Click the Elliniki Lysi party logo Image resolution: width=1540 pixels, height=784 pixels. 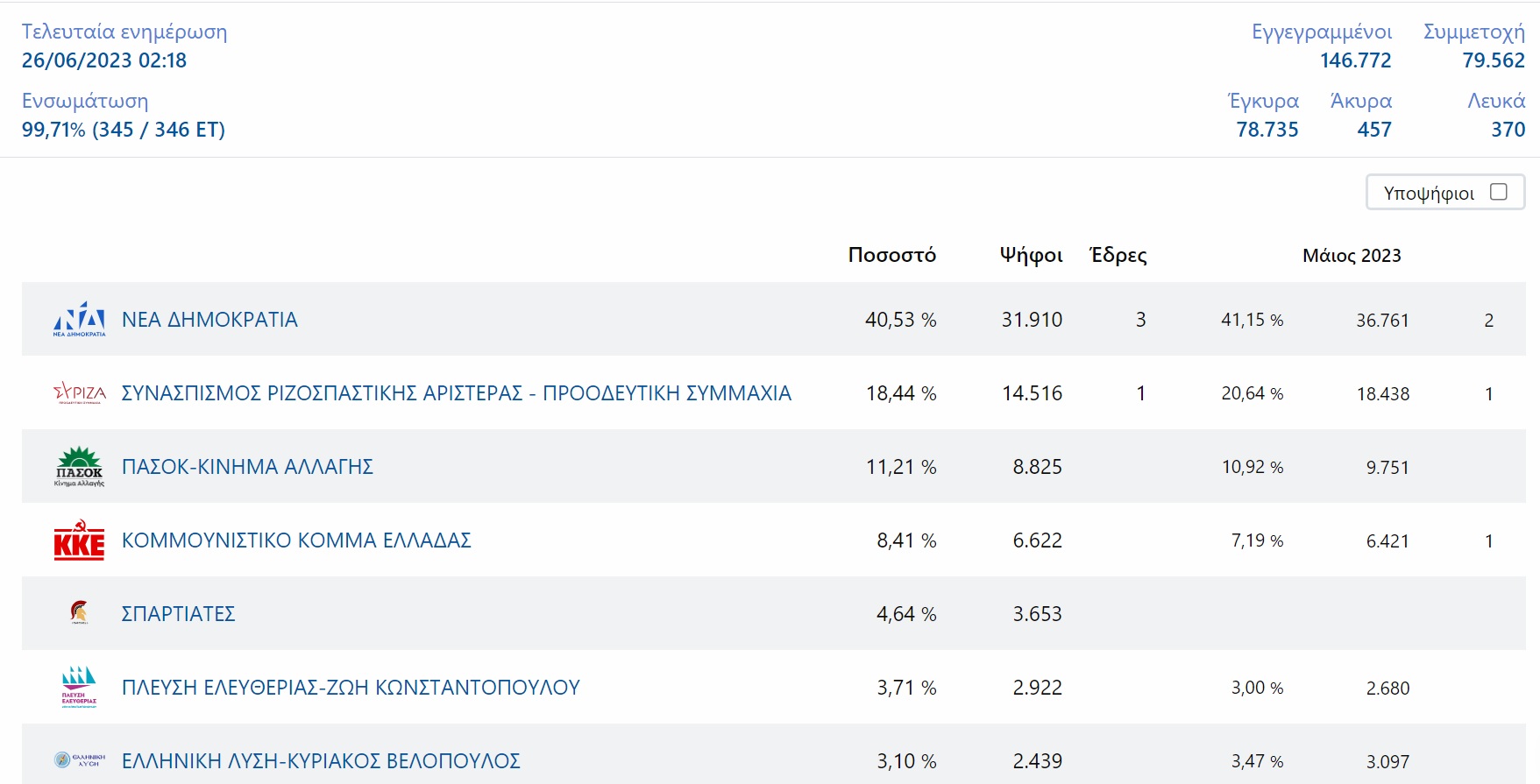tap(79, 759)
